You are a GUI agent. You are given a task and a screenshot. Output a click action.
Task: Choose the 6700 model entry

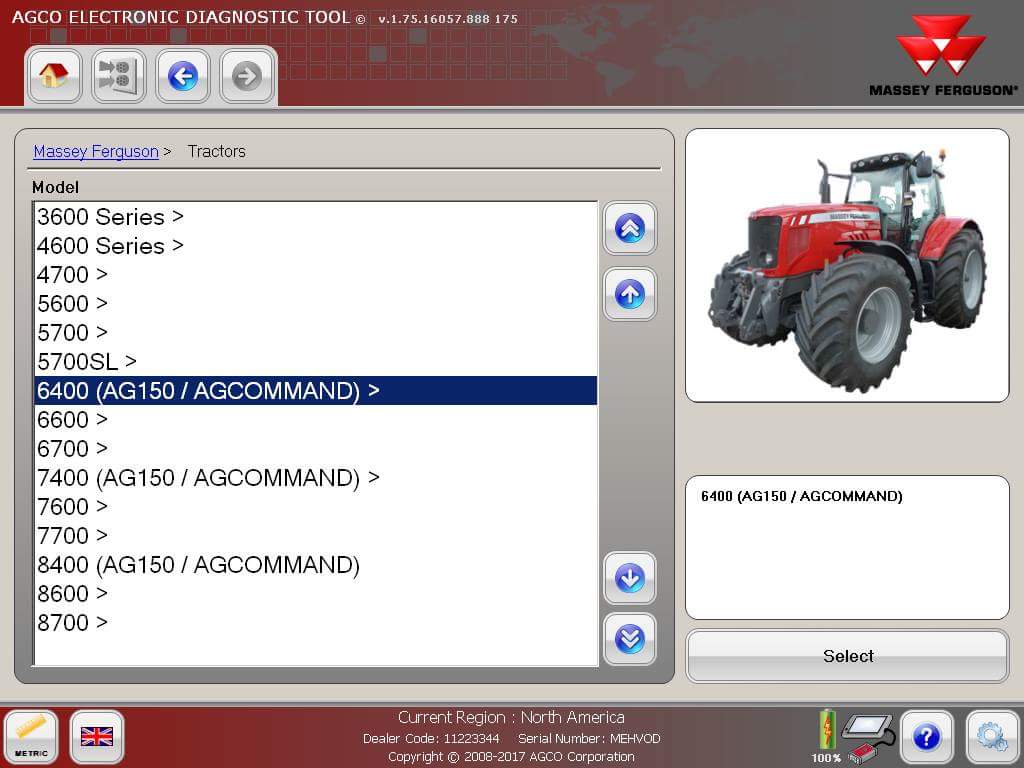[315, 449]
